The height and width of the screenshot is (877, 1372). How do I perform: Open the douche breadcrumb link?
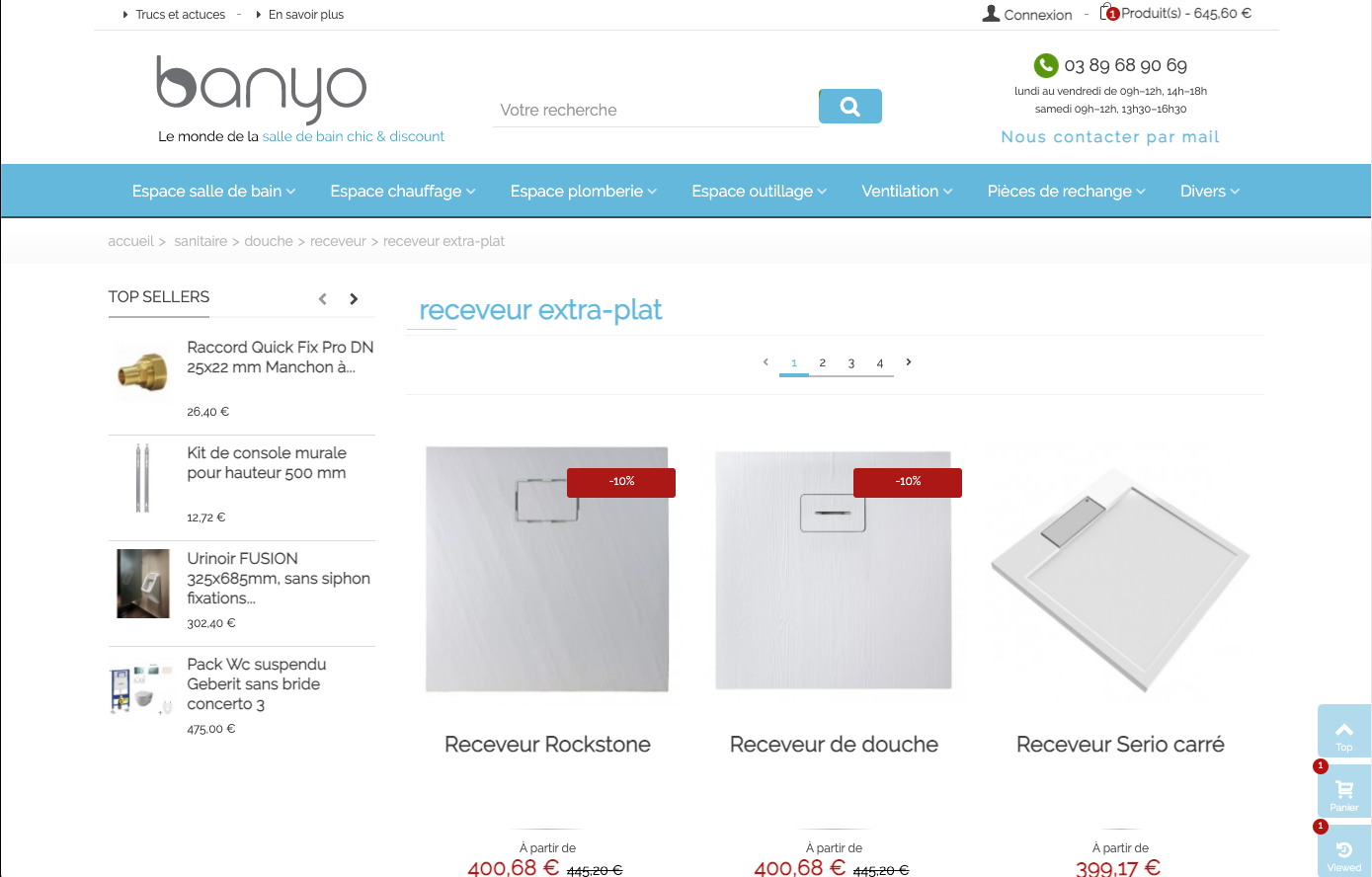click(x=269, y=241)
